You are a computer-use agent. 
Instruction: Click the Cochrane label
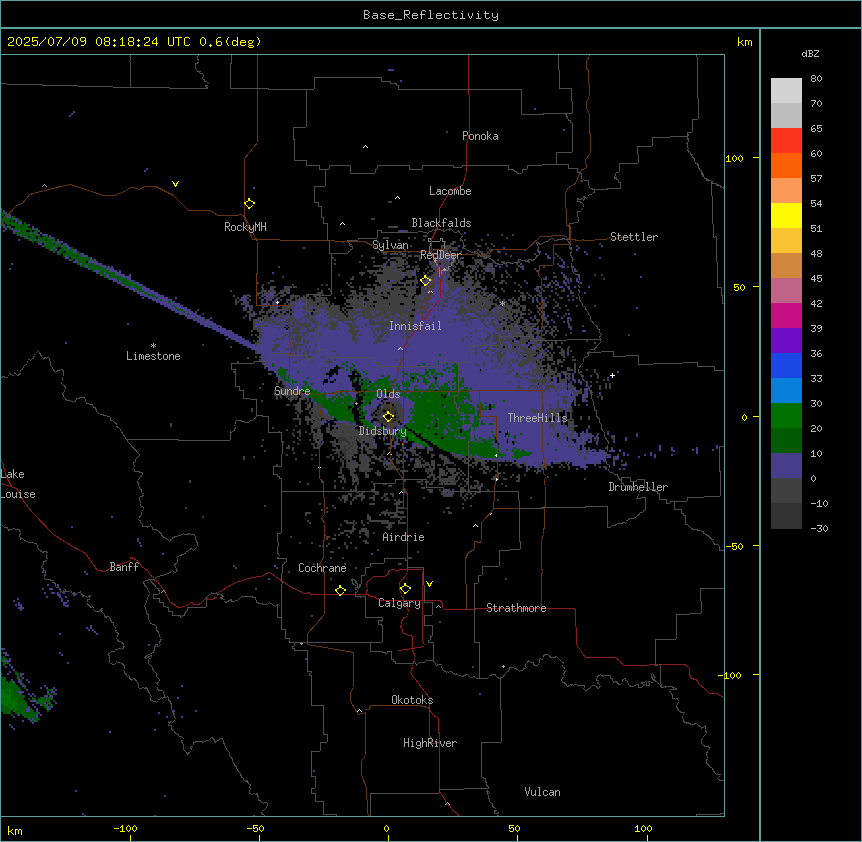[322, 568]
